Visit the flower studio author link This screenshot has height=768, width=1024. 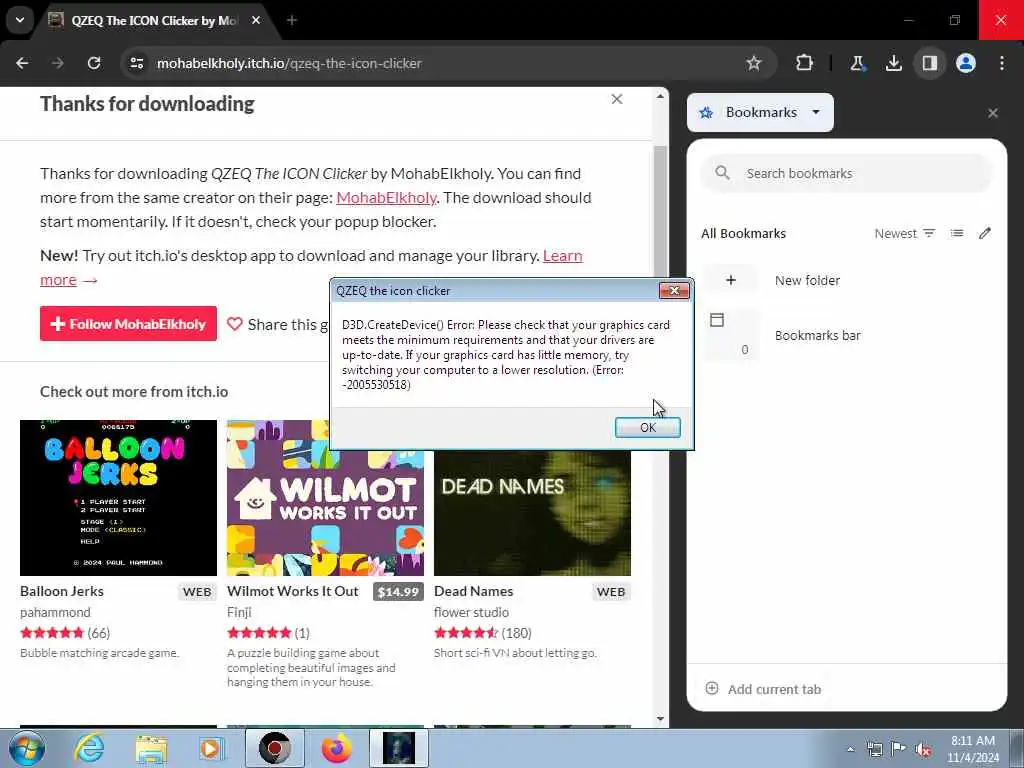(472, 613)
